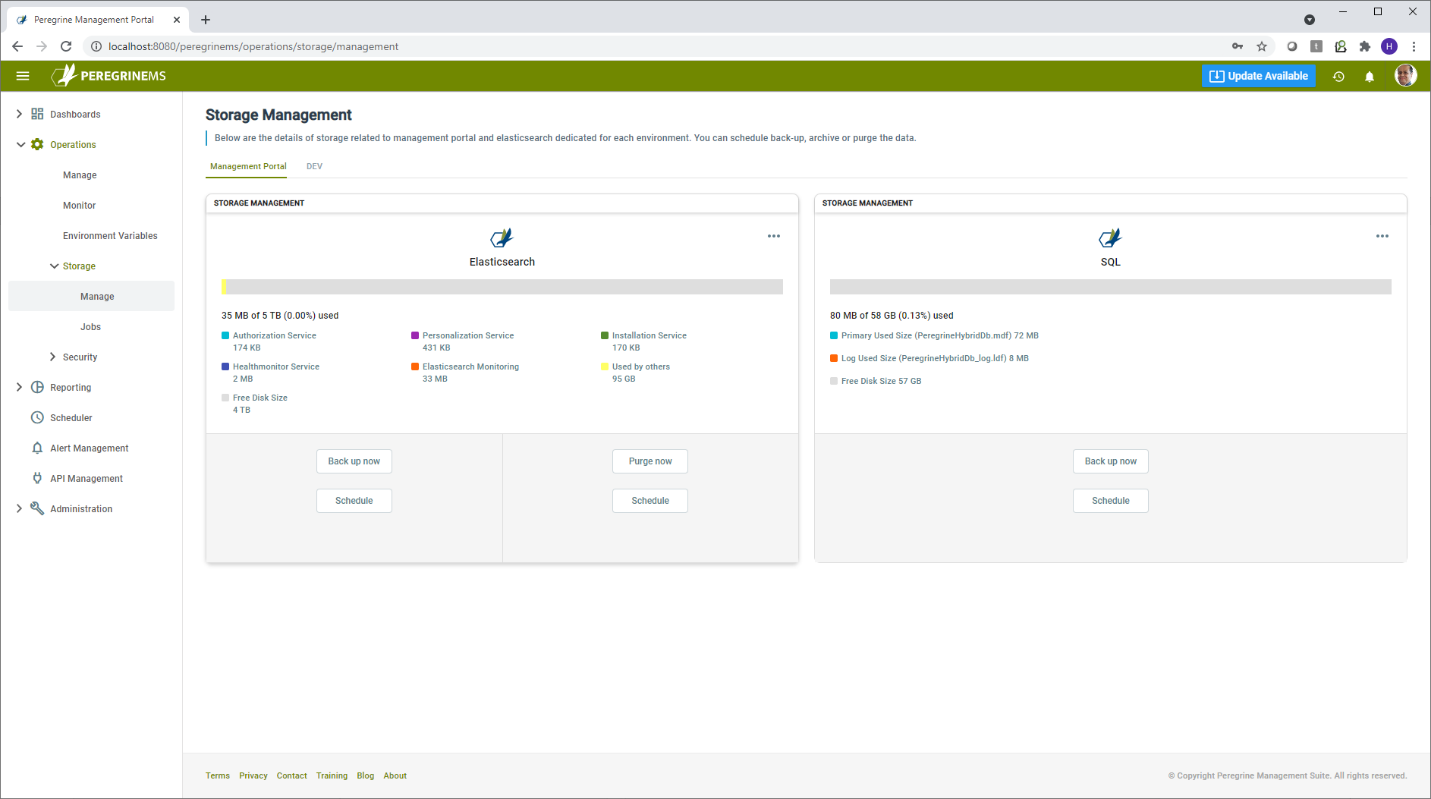Click Schedule under Elasticsearch Back up now
The height and width of the screenshot is (799, 1431).
[x=354, y=501]
